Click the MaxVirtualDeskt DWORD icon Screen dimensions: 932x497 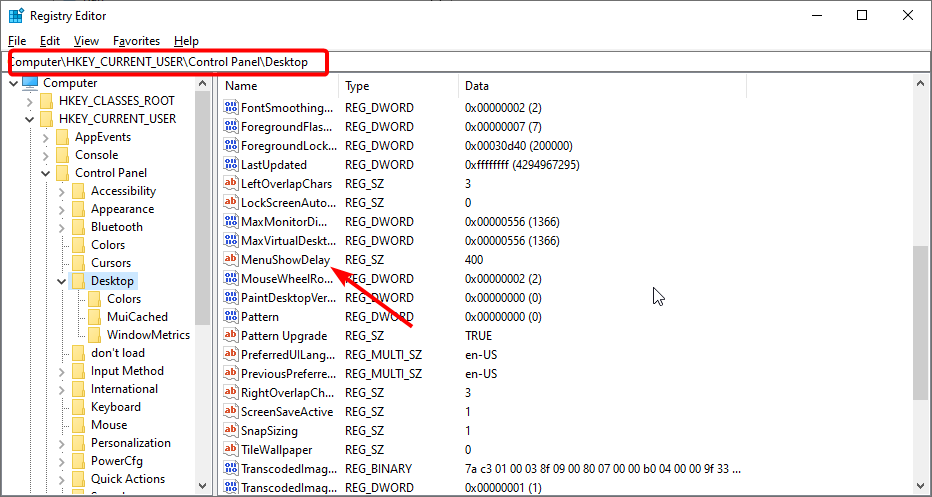231,241
